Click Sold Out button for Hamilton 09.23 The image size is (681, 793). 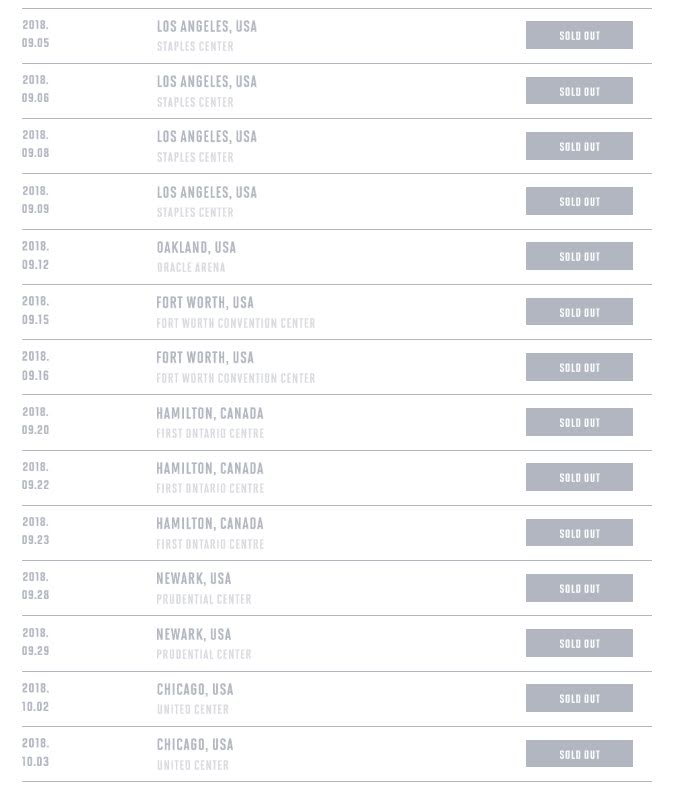pyautogui.click(x=579, y=533)
